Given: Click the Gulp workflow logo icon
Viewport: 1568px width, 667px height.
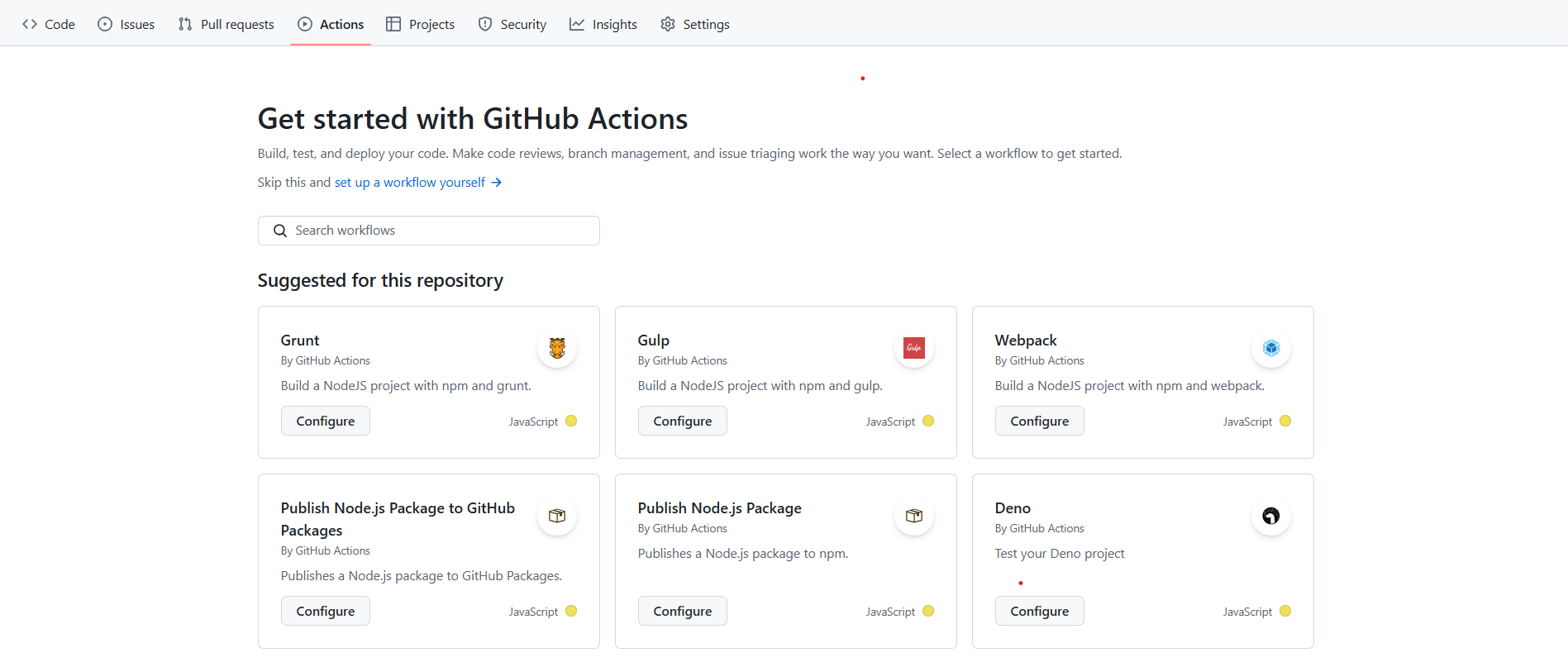Looking at the screenshot, I should point(914,348).
